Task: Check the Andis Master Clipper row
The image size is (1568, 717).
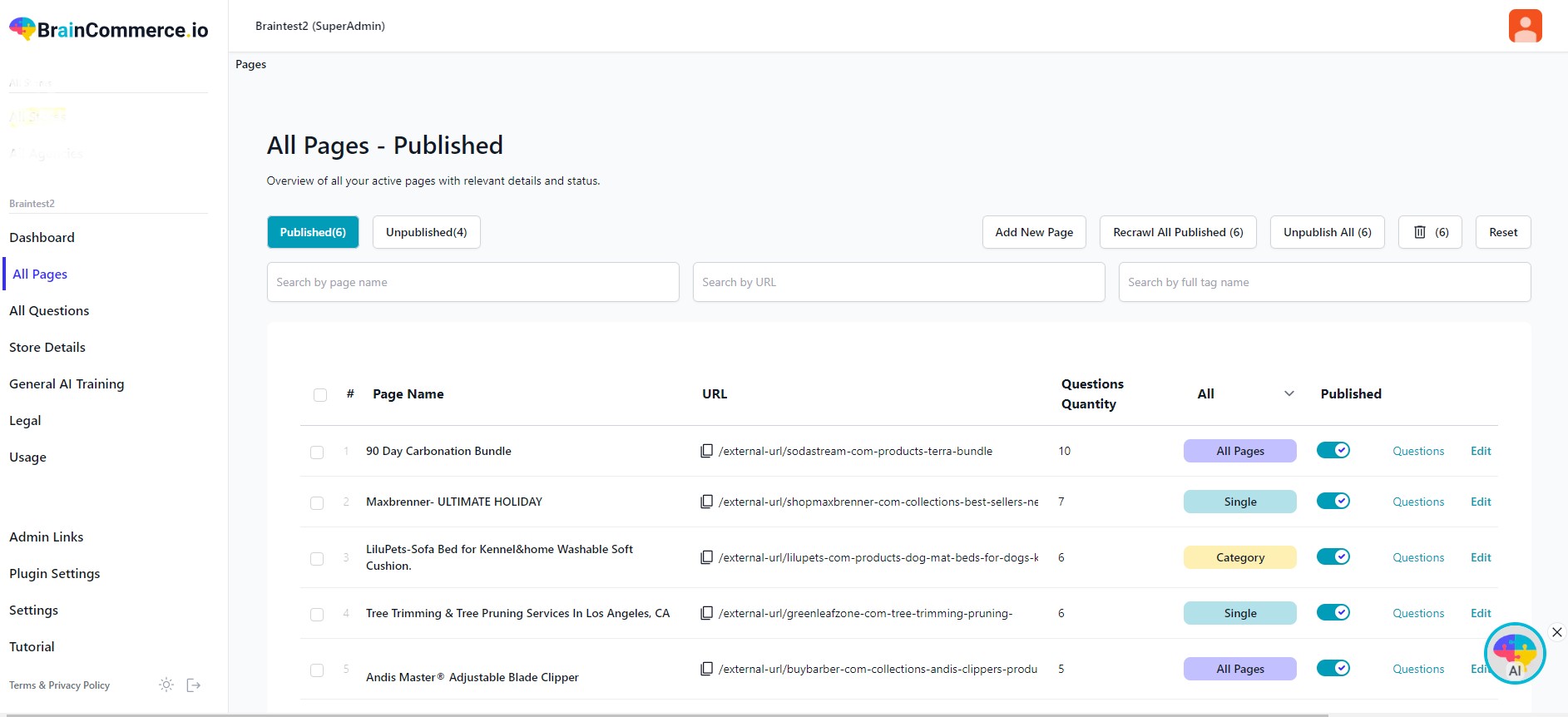Action: click(317, 670)
